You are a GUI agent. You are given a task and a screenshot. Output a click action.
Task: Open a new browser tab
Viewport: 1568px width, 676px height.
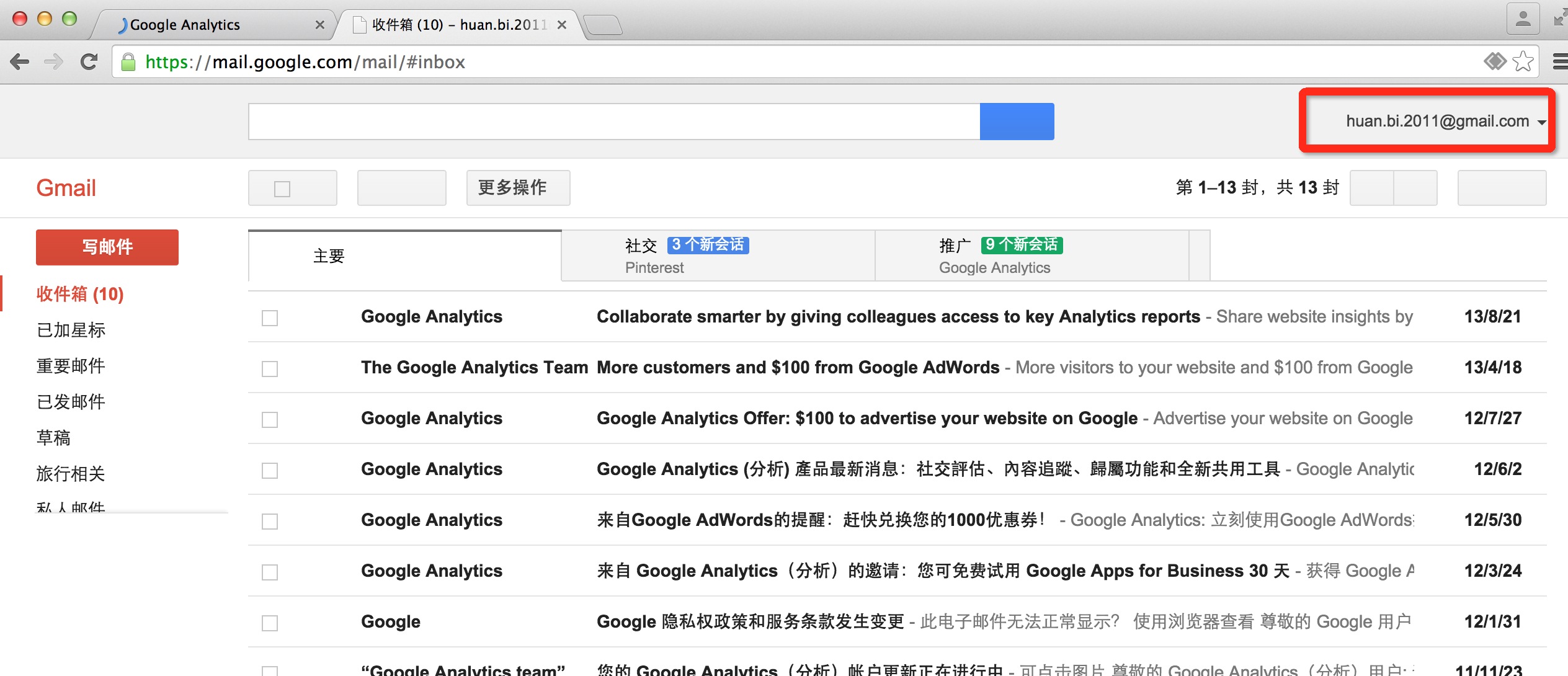pyautogui.click(x=603, y=25)
